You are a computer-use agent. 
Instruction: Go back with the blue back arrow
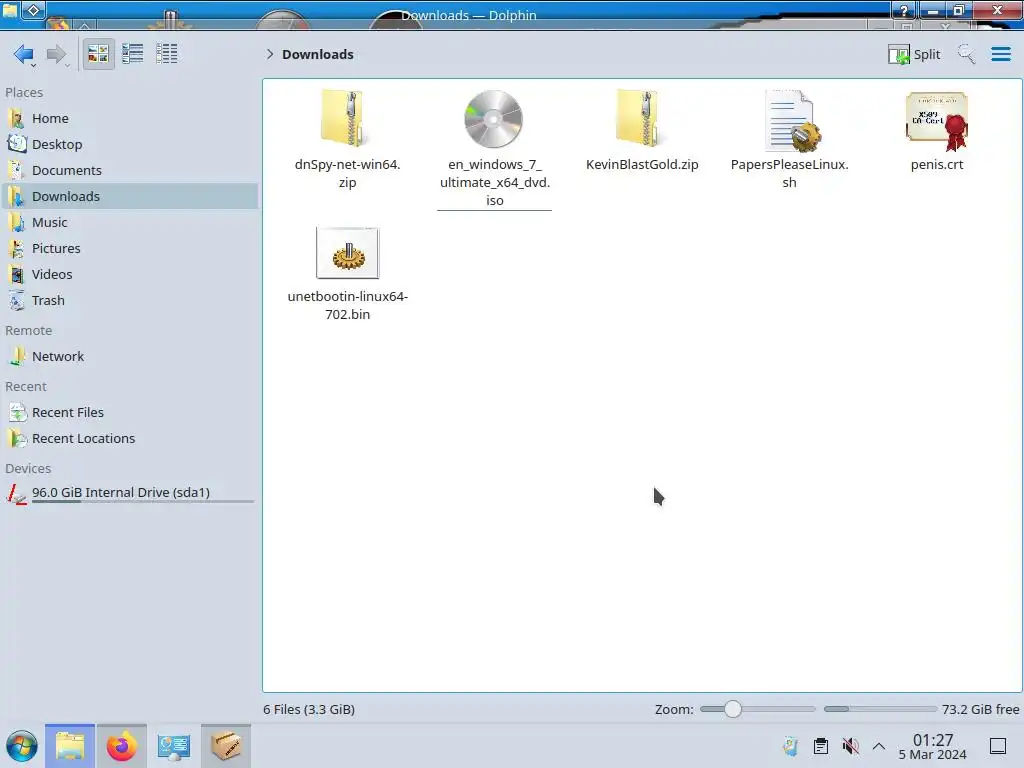point(24,54)
